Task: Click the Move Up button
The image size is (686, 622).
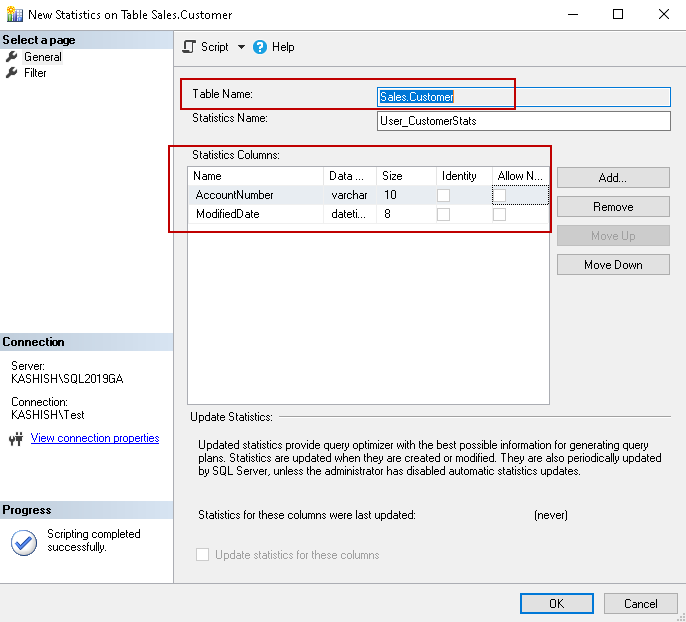Action: [x=613, y=236]
